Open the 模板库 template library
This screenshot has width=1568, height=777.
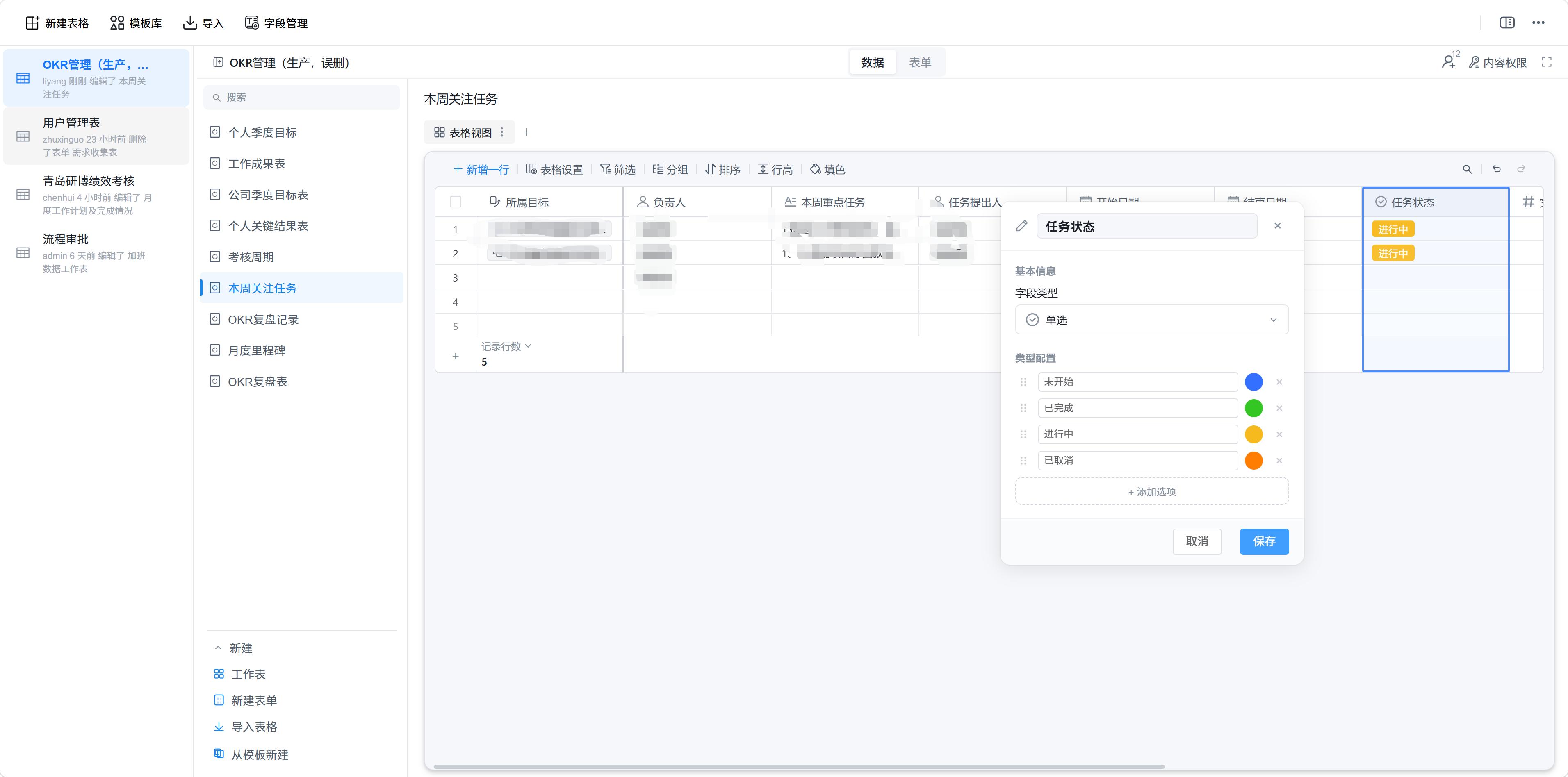point(136,23)
